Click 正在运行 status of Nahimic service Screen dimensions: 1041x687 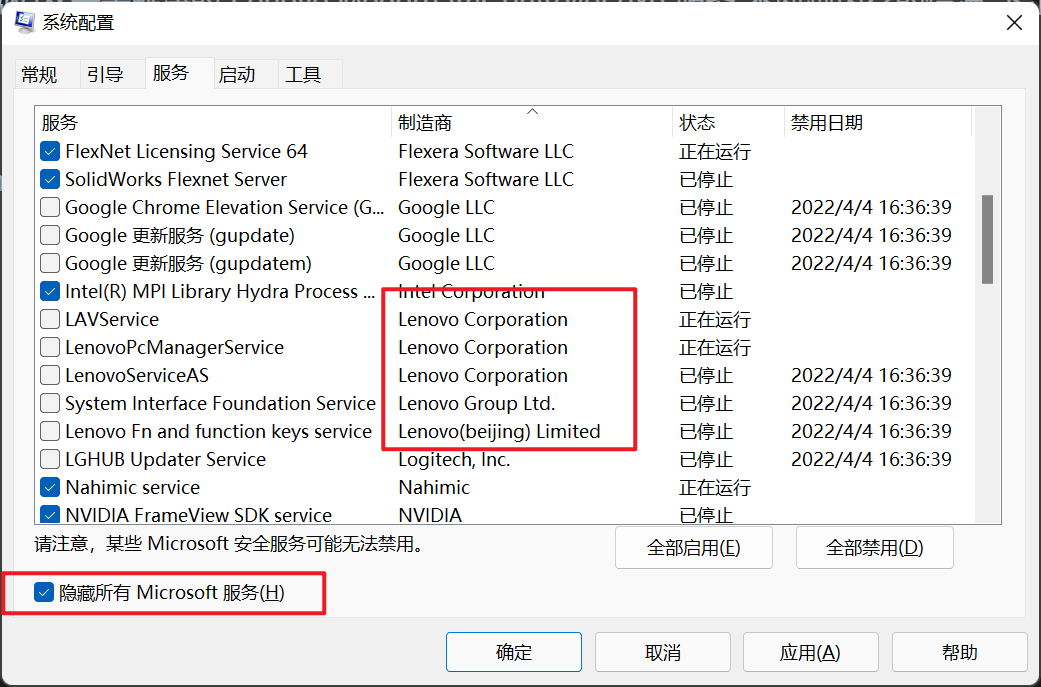(714, 487)
